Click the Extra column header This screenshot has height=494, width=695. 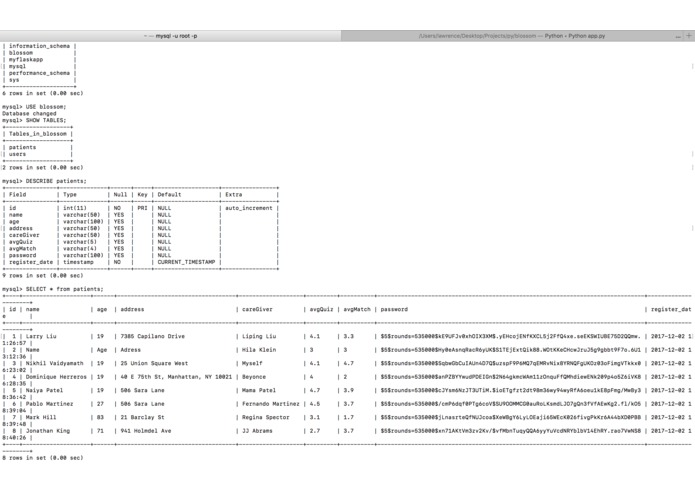(234, 194)
